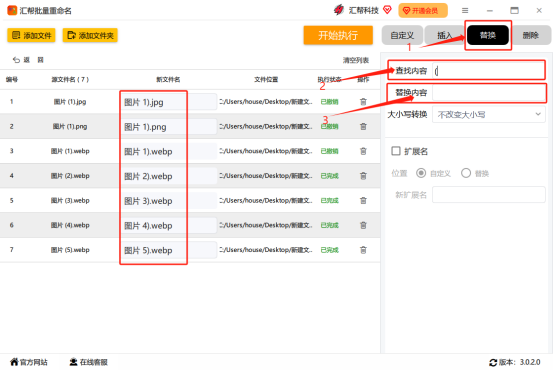Edit new filename 图片 4).webp
Screen dimensions: 554x370
tap(168, 225)
